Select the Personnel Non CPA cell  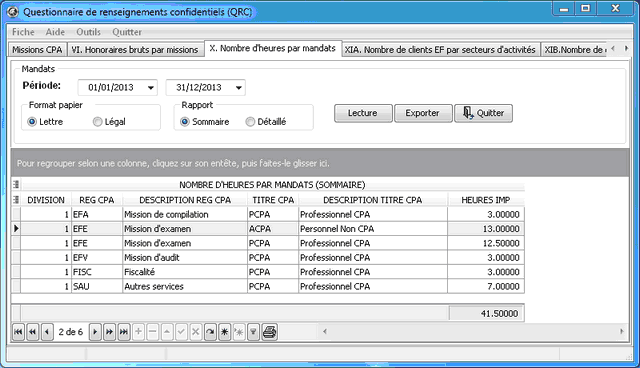pos(373,229)
